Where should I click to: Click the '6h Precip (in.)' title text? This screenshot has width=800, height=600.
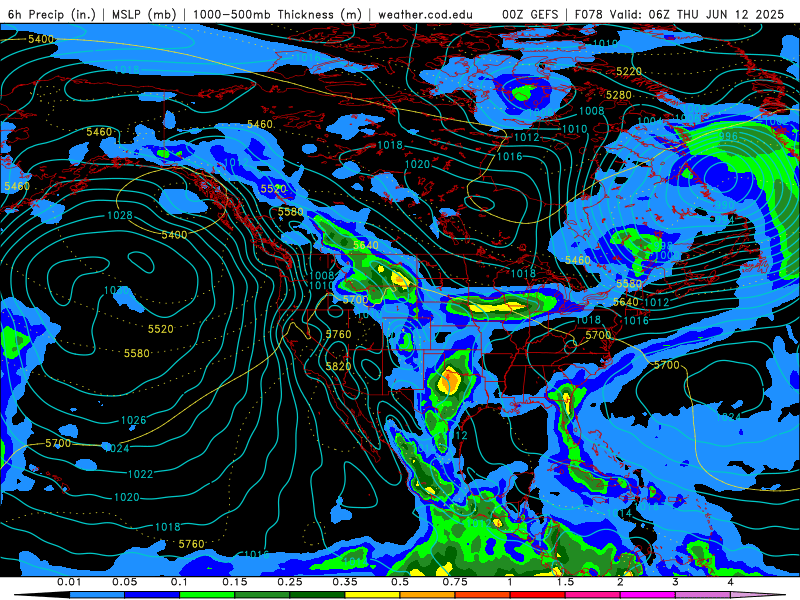(52, 14)
